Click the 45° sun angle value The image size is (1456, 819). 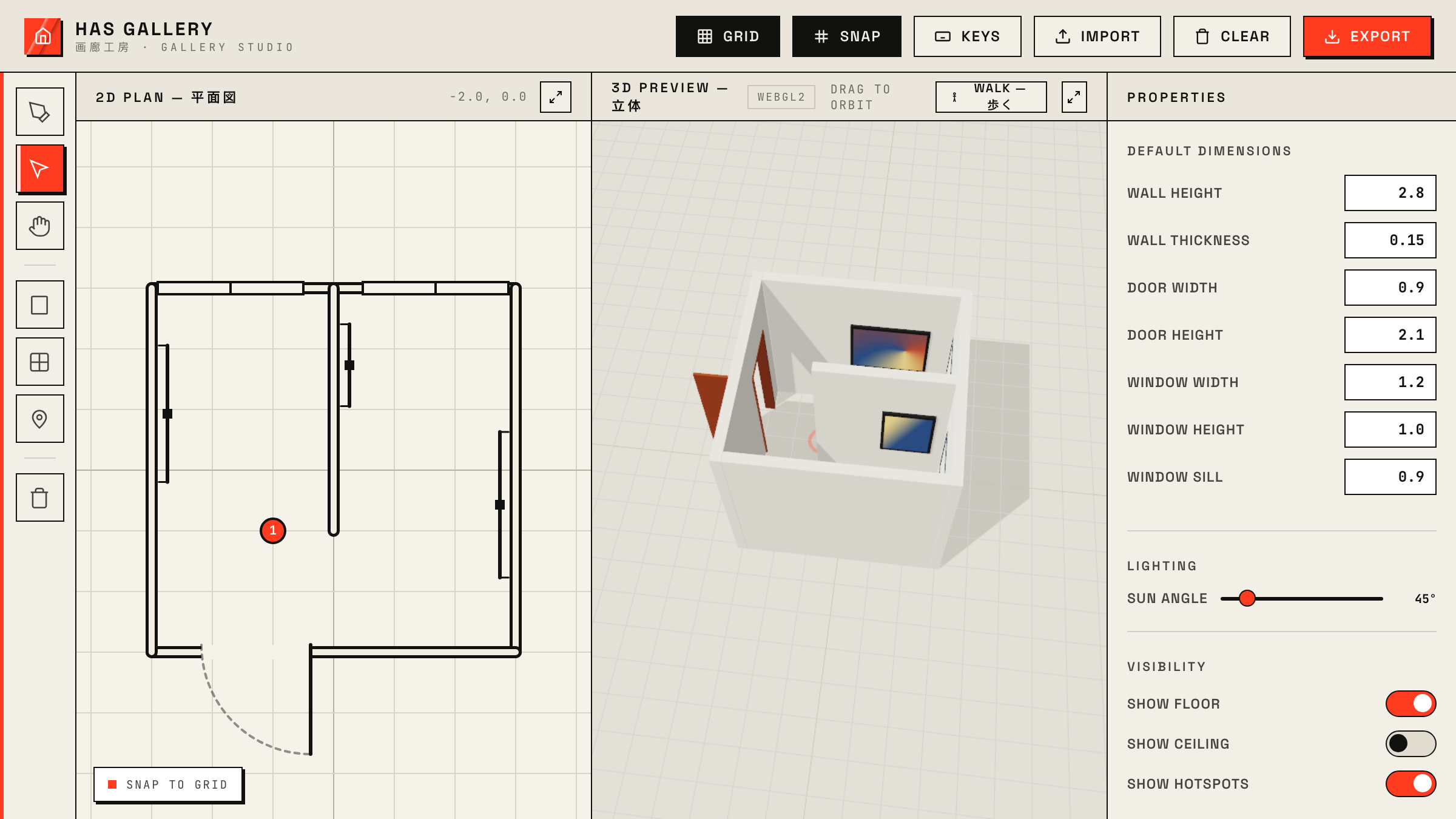tap(1425, 599)
